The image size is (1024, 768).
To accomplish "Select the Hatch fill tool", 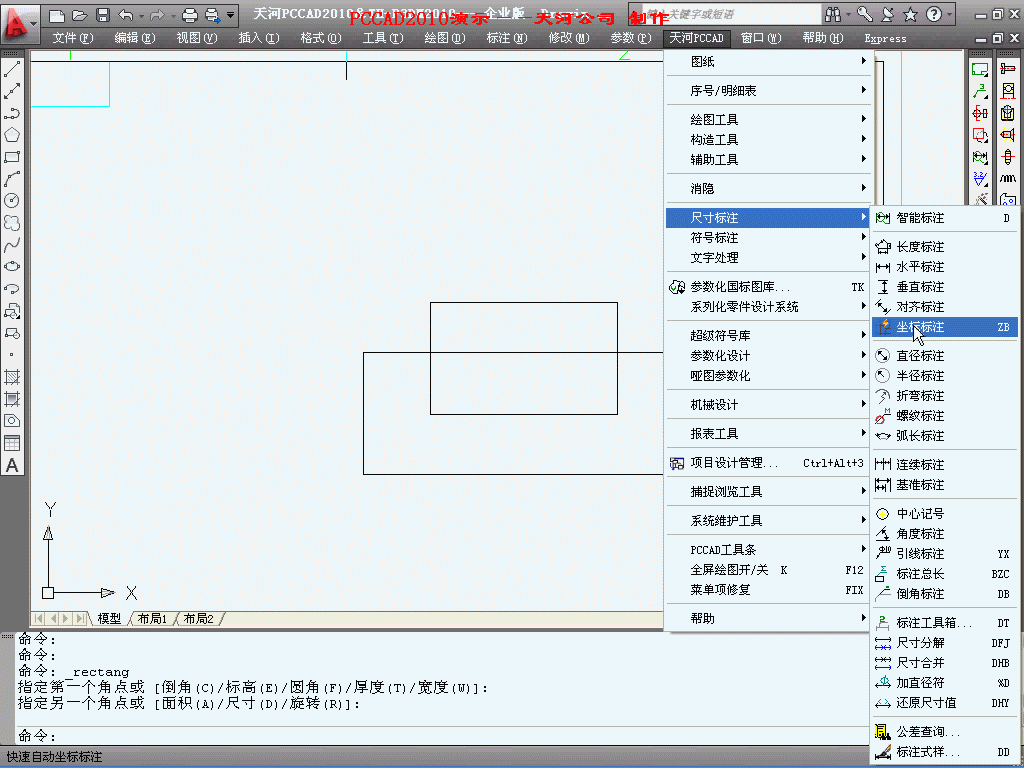I will coord(12,377).
